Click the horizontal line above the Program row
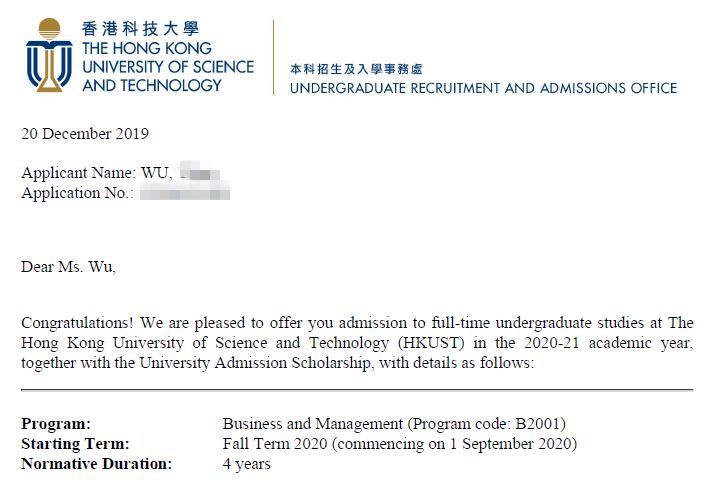This screenshot has height=480, width=719. click(357, 389)
